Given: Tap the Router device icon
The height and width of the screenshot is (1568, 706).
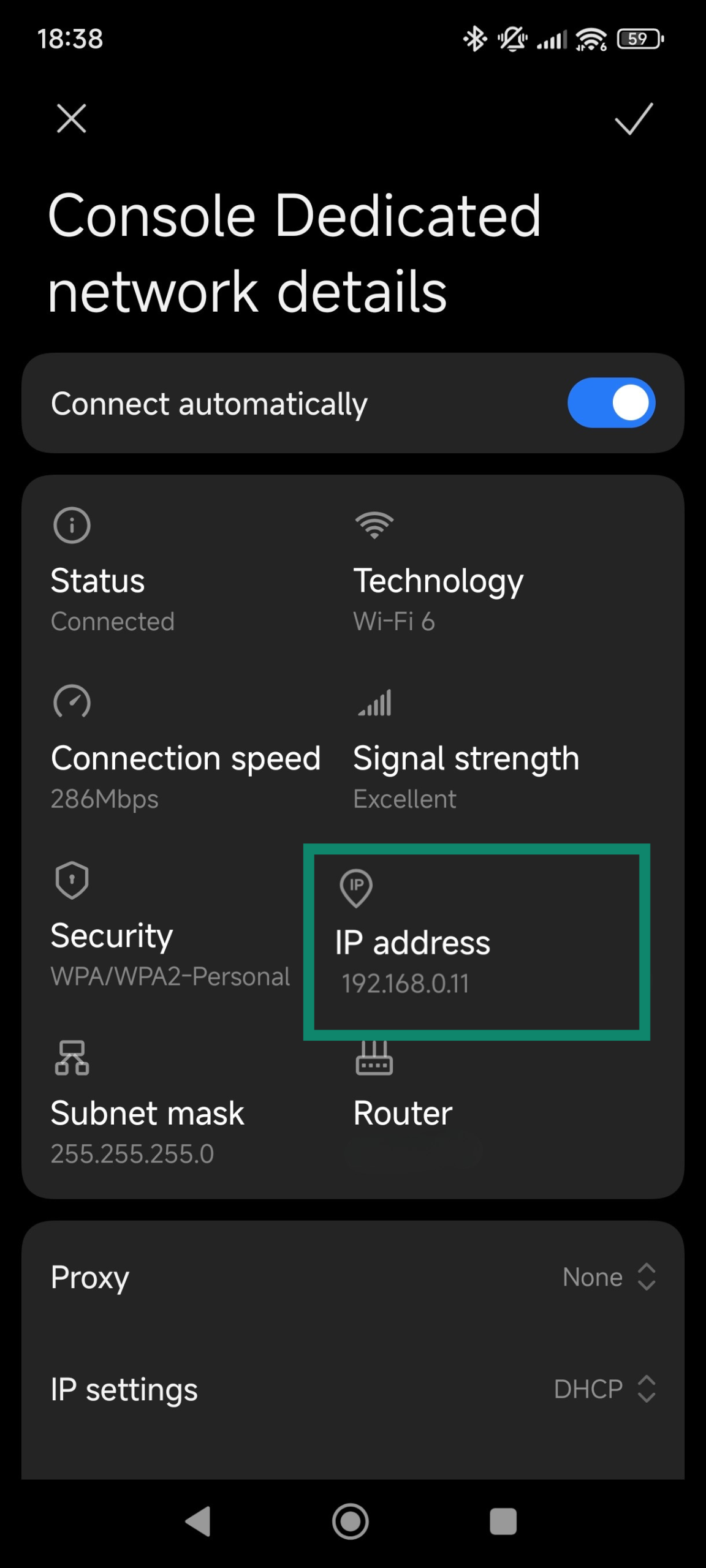Looking at the screenshot, I should click(x=374, y=1057).
